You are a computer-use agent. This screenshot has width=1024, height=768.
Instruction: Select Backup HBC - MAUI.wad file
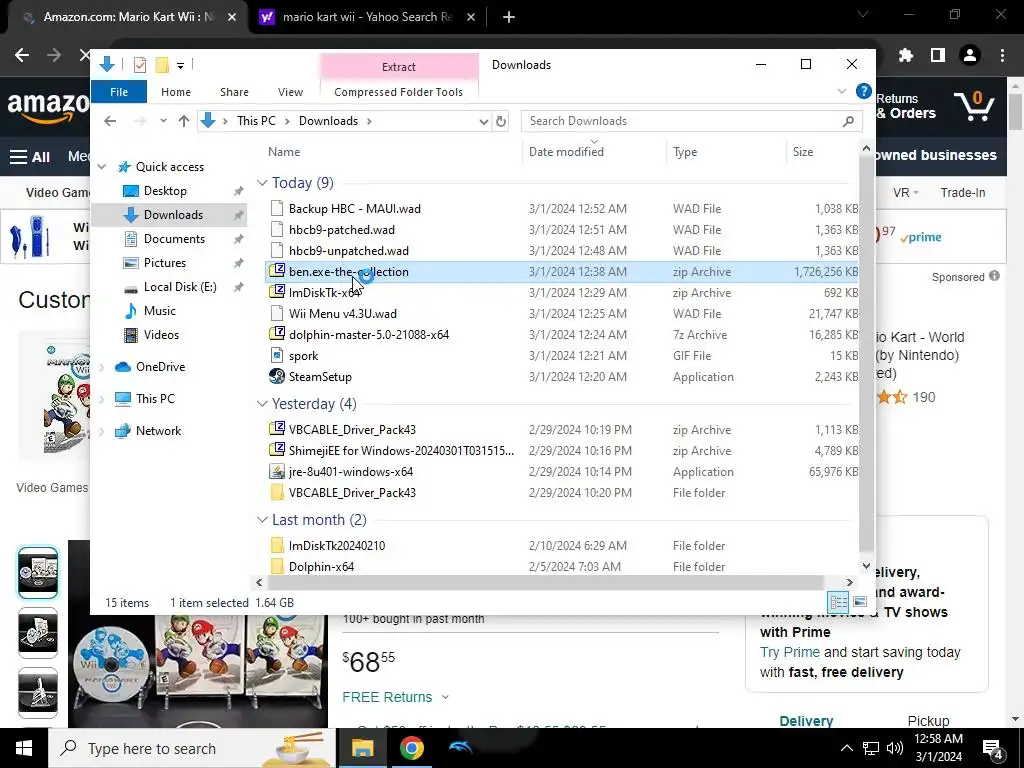(x=355, y=209)
